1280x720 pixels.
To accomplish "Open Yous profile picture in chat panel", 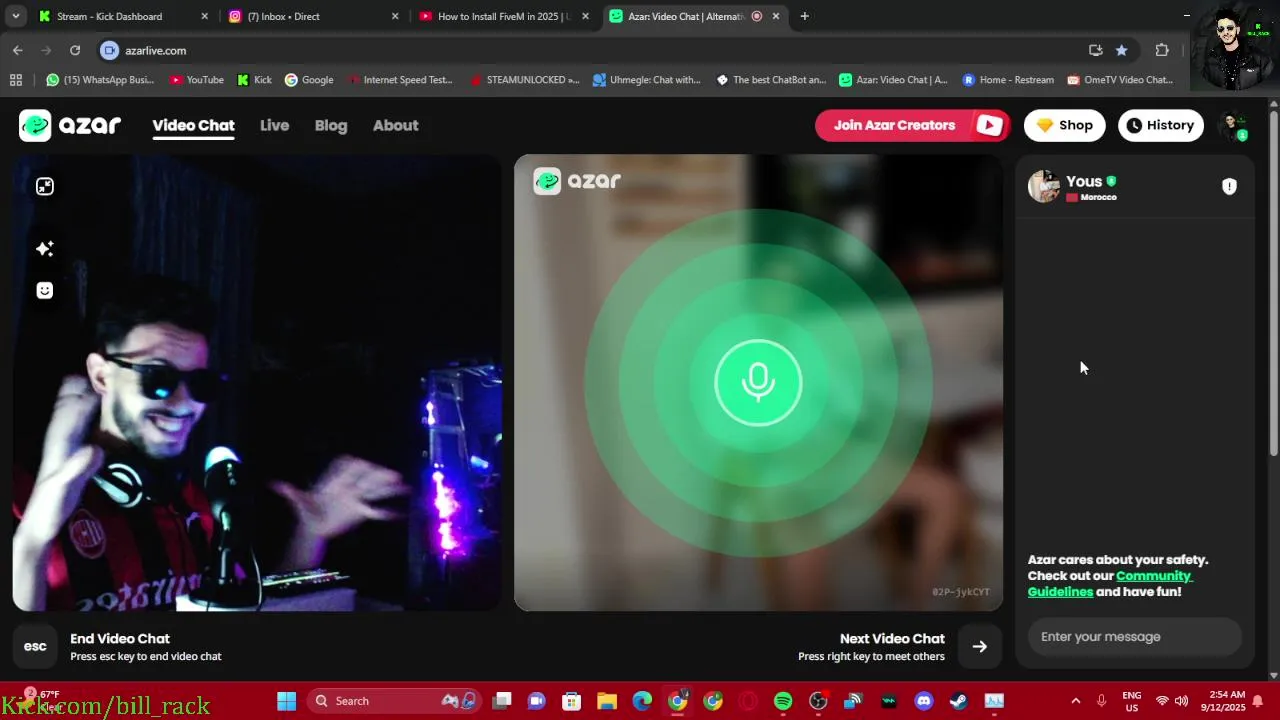I will coord(1044,186).
